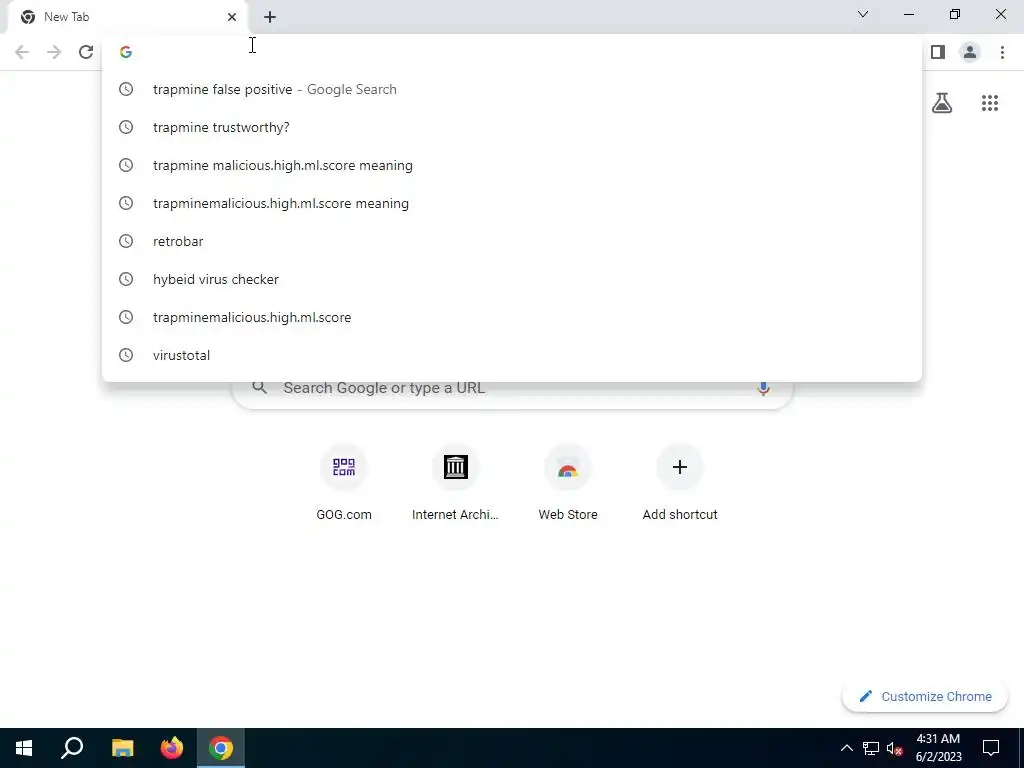
Task: Click the clock icon beside retrobar
Action: coord(126,241)
